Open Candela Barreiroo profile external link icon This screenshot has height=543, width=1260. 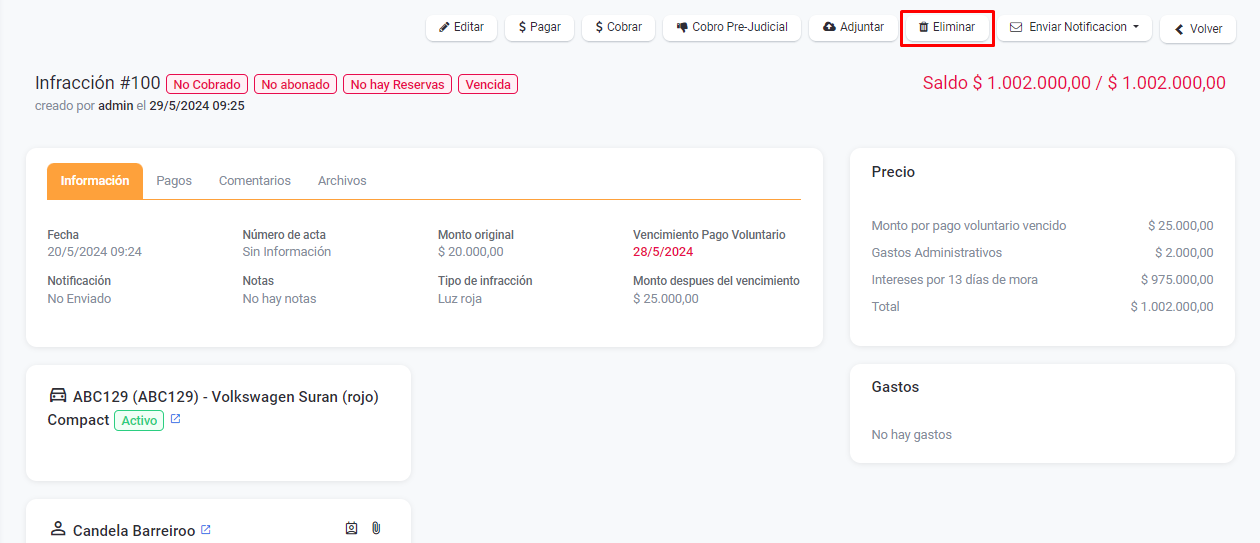(206, 530)
